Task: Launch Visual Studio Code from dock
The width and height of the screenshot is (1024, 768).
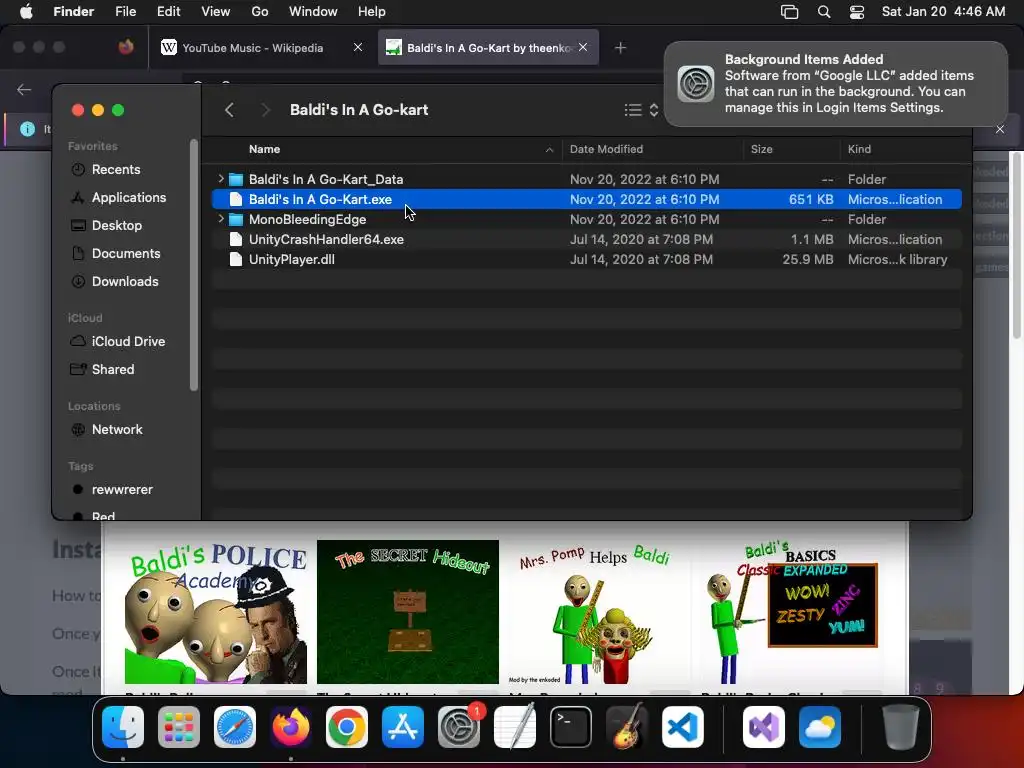Action: click(682, 727)
